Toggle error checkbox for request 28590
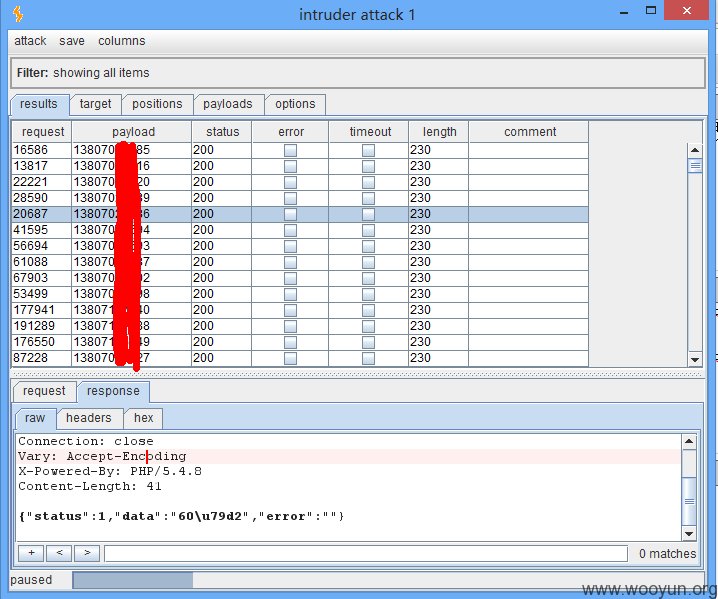This screenshot has width=718, height=599. click(x=290, y=198)
